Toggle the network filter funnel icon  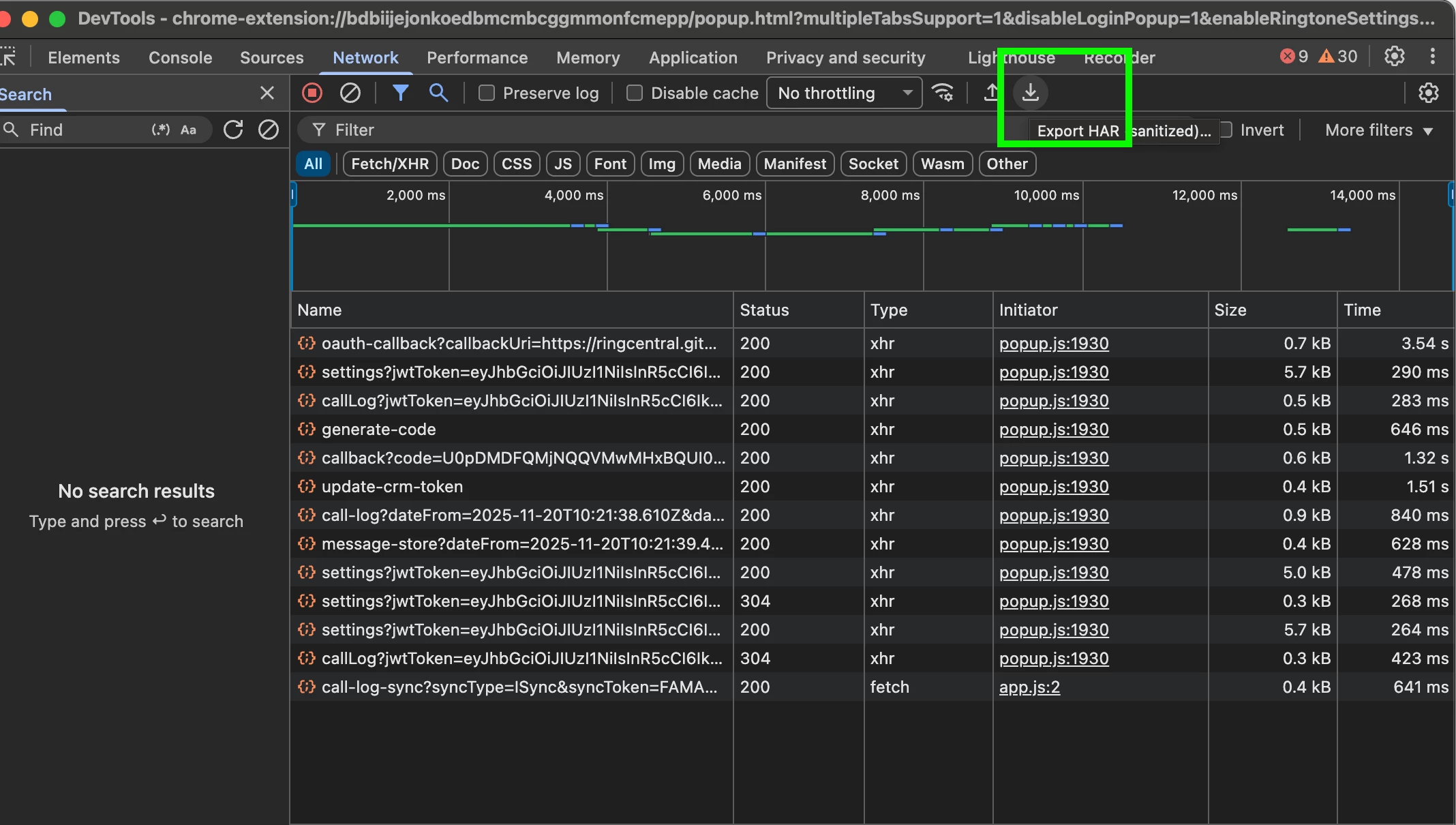coord(401,93)
